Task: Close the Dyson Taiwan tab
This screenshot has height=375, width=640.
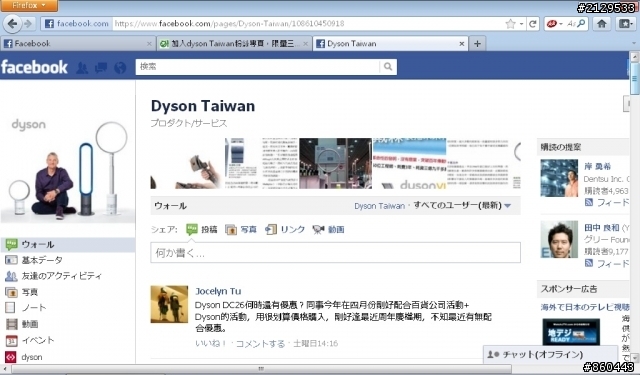Action: coord(462,44)
